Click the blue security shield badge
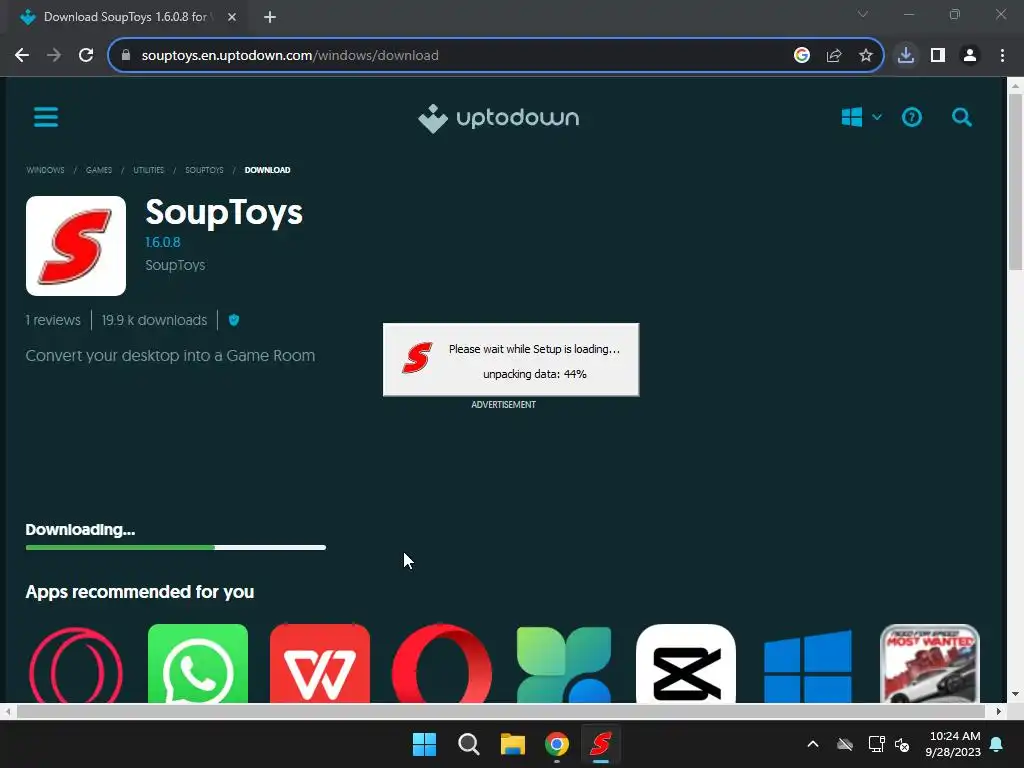This screenshot has height=768, width=1024. pyautogui.click(x=234, y=320)
